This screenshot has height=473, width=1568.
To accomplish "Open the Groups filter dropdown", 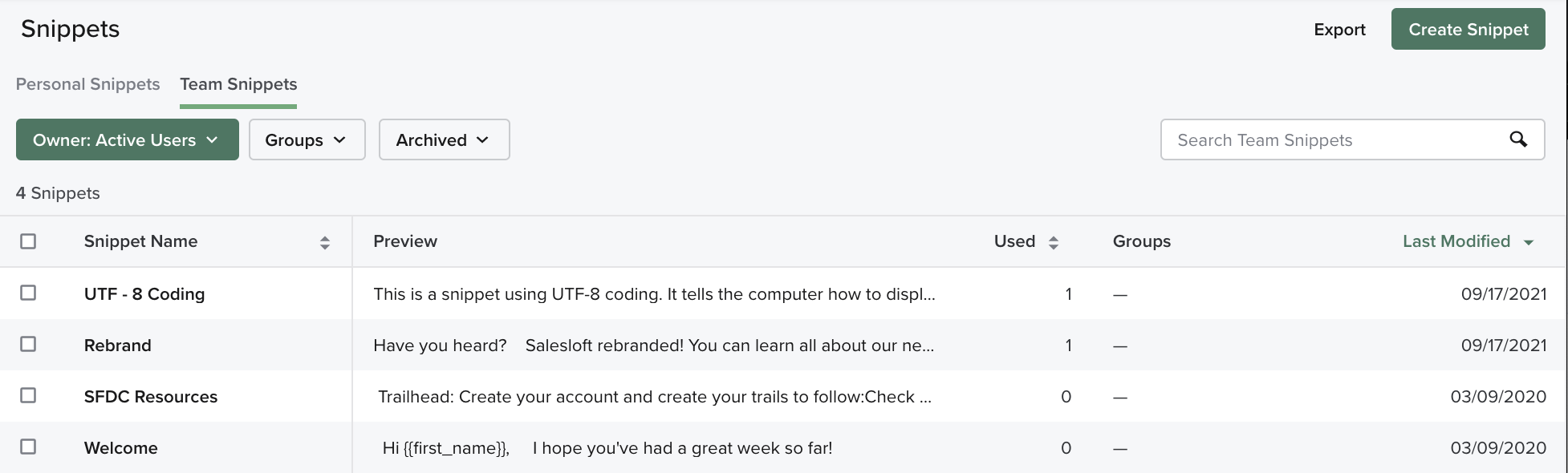I will 307,139.
